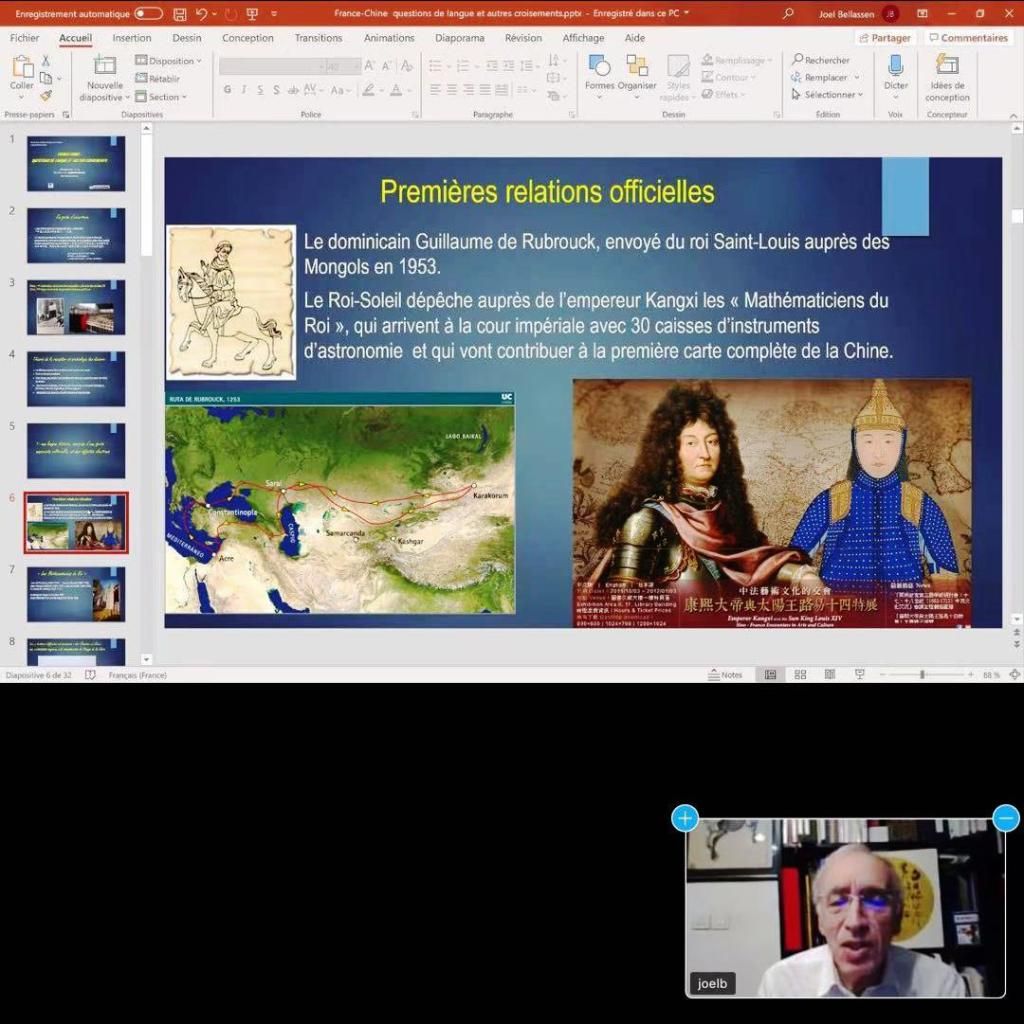Toggle the Enregistrement automatique switch
The image size is (1024, 1024).
pyautogui.click(x=148, y=14)
